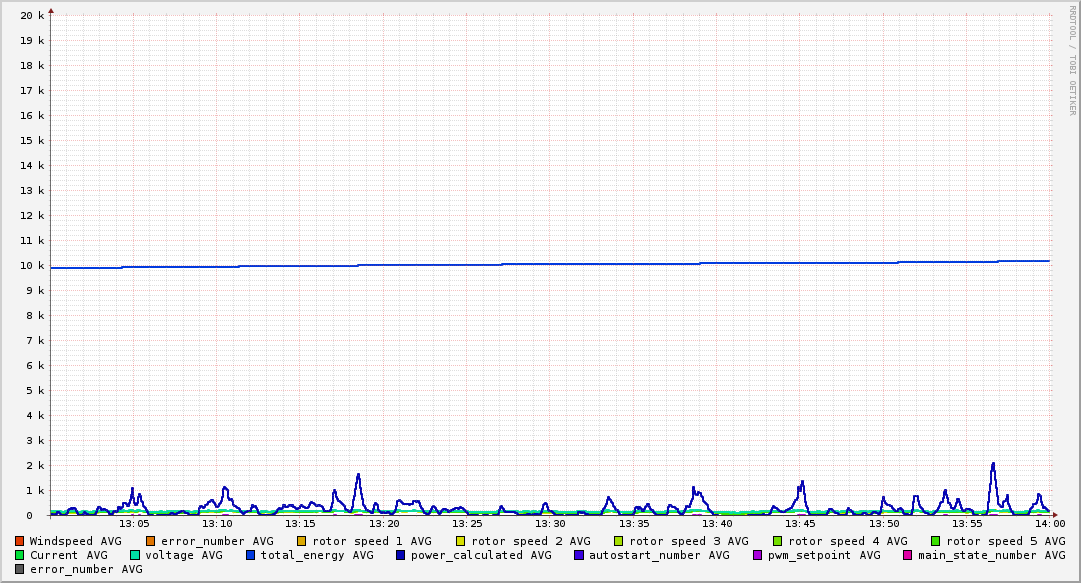
Task: Select the 13:05 tick on time axis
Action: coord(134,523)
